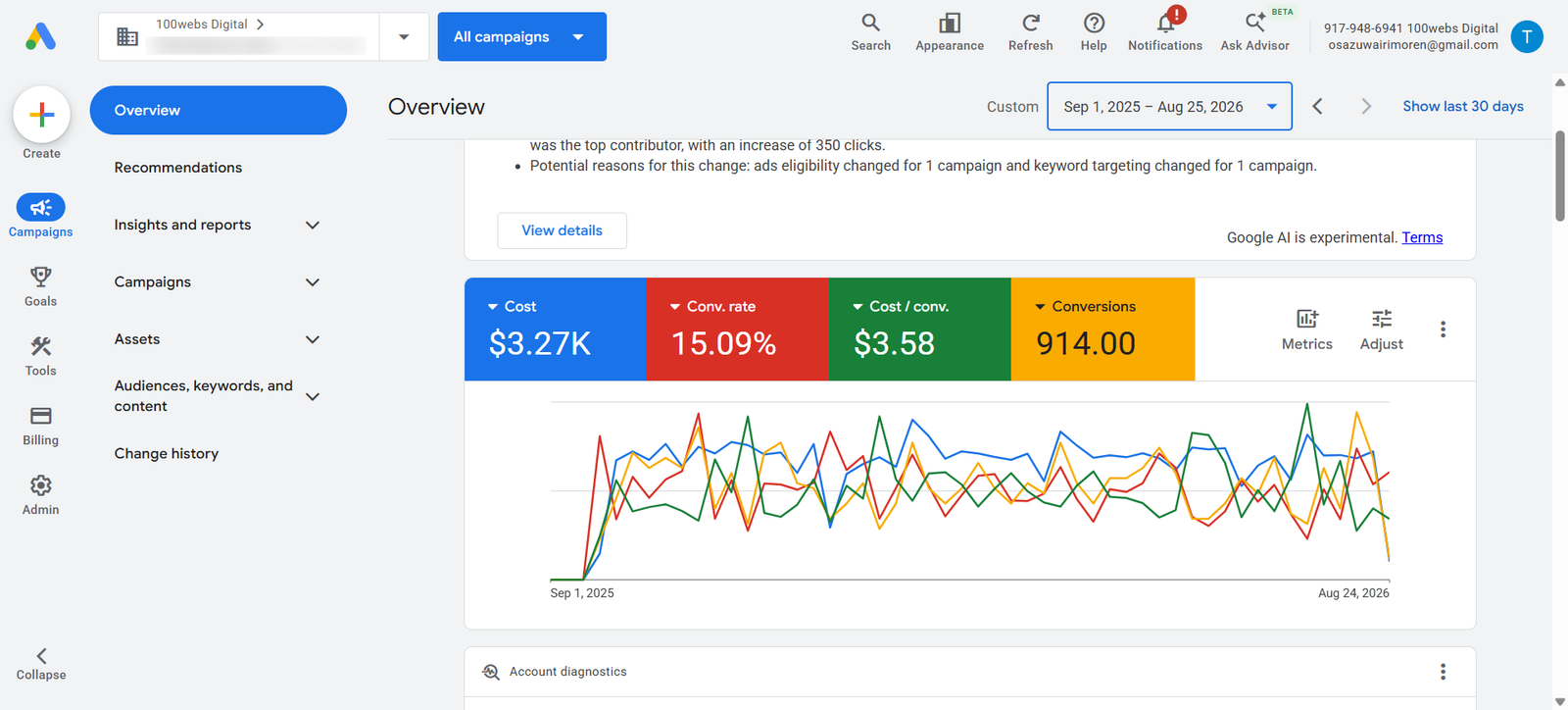Open 100webs Digital account breadcrumb

coord(210,24)
